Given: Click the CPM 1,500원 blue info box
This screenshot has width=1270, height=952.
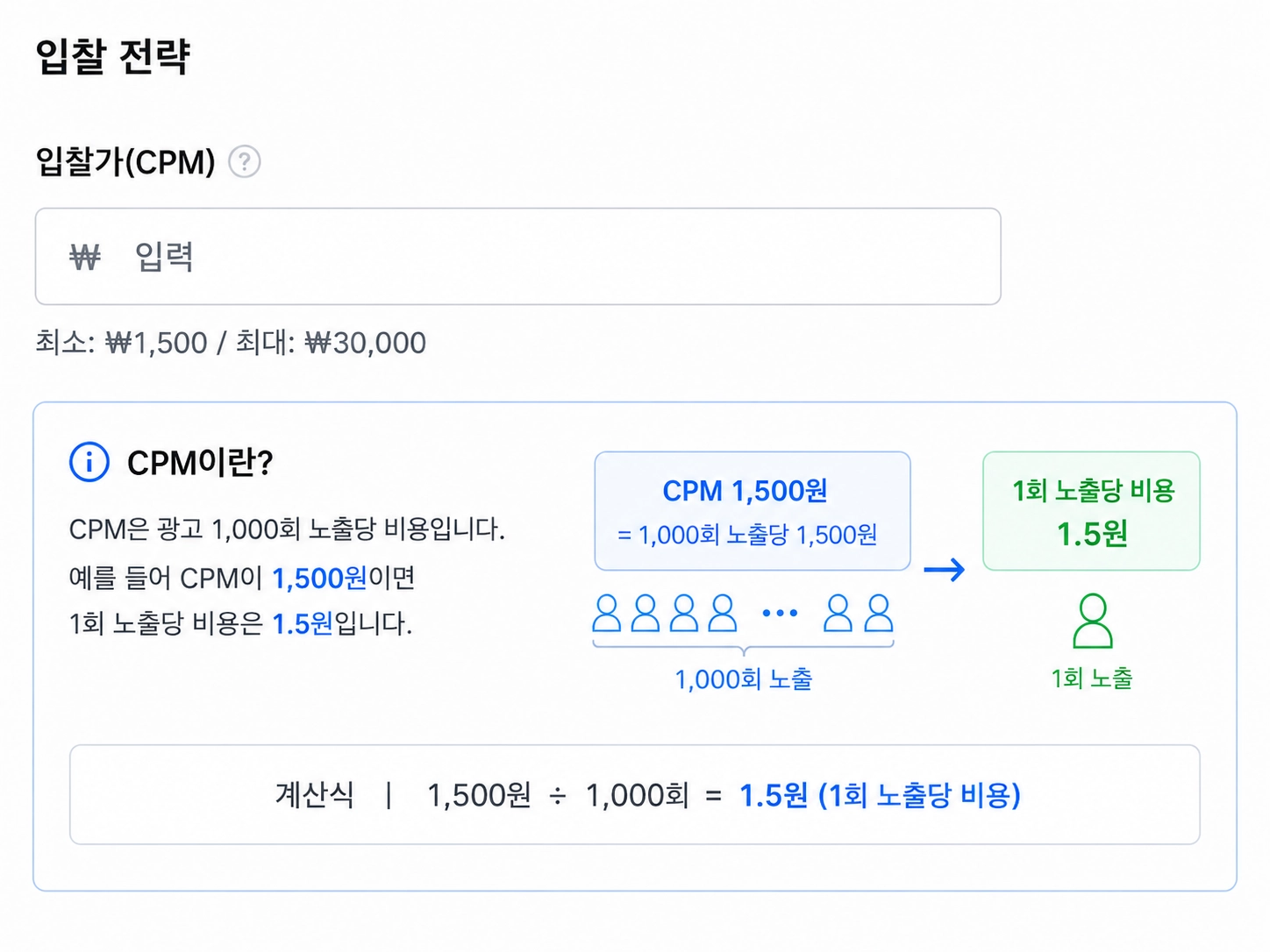Looking at the screenshot, I should tap(753, 511).
